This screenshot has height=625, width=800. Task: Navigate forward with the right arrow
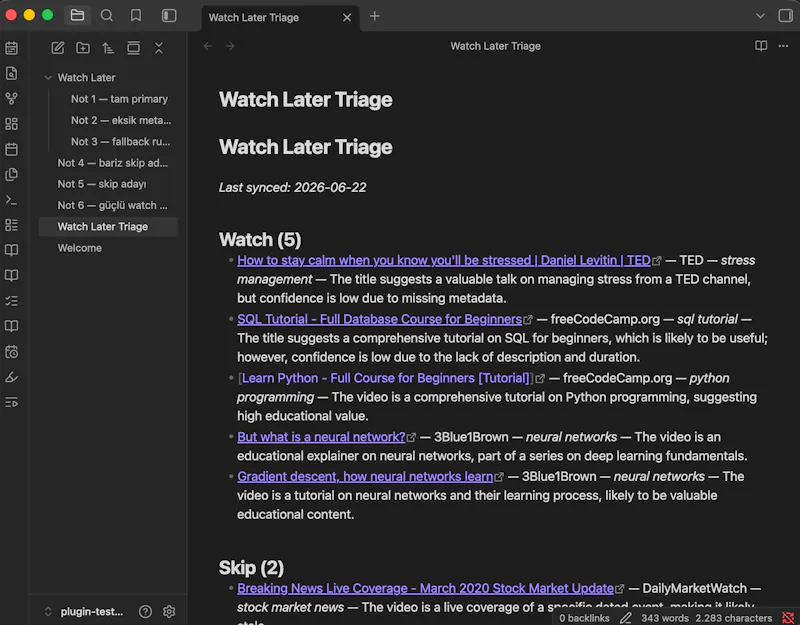click(230, 46)
